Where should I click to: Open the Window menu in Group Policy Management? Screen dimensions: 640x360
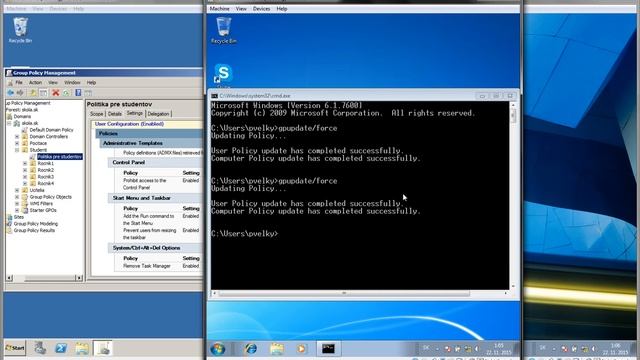72,82
